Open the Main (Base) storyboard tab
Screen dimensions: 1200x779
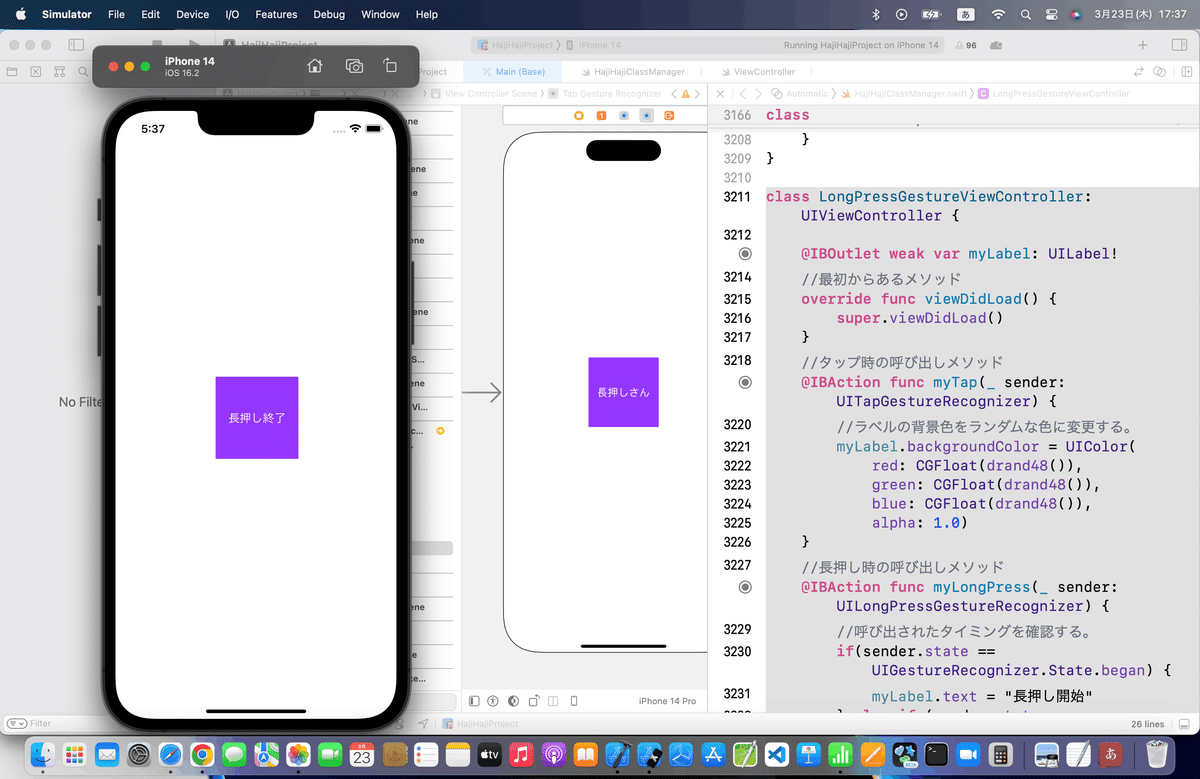pos(512,72)
